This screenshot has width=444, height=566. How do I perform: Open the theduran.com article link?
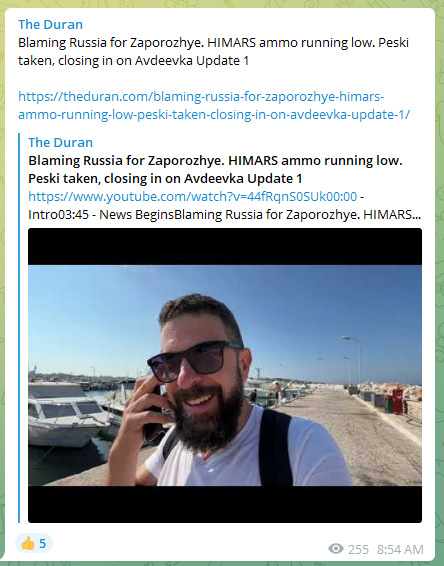click(214, 105)
